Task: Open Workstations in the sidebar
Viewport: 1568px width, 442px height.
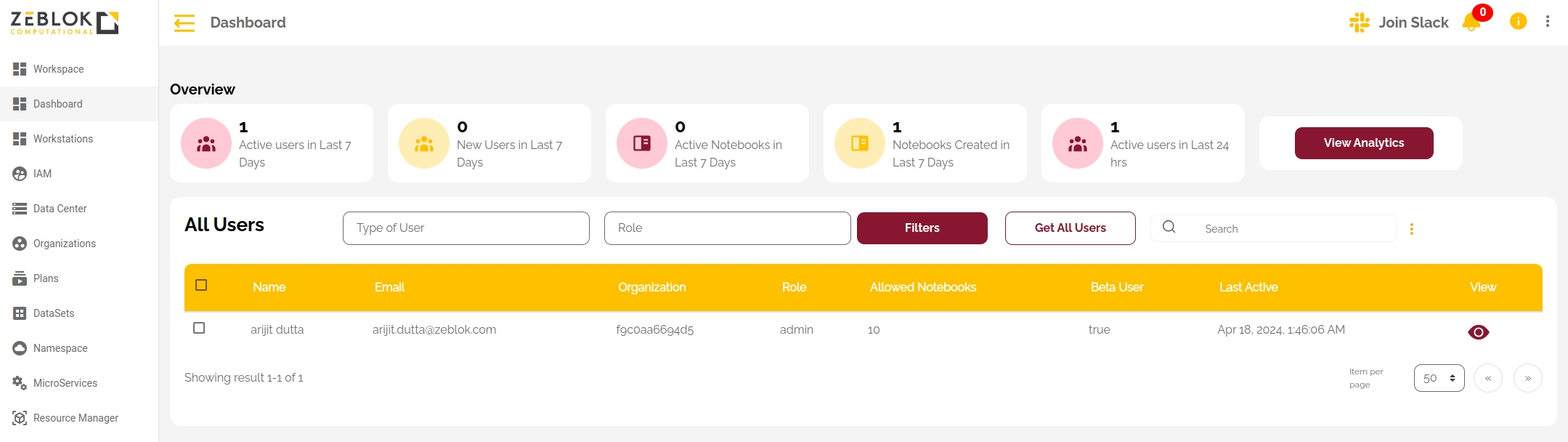Action: coord(63,139)
